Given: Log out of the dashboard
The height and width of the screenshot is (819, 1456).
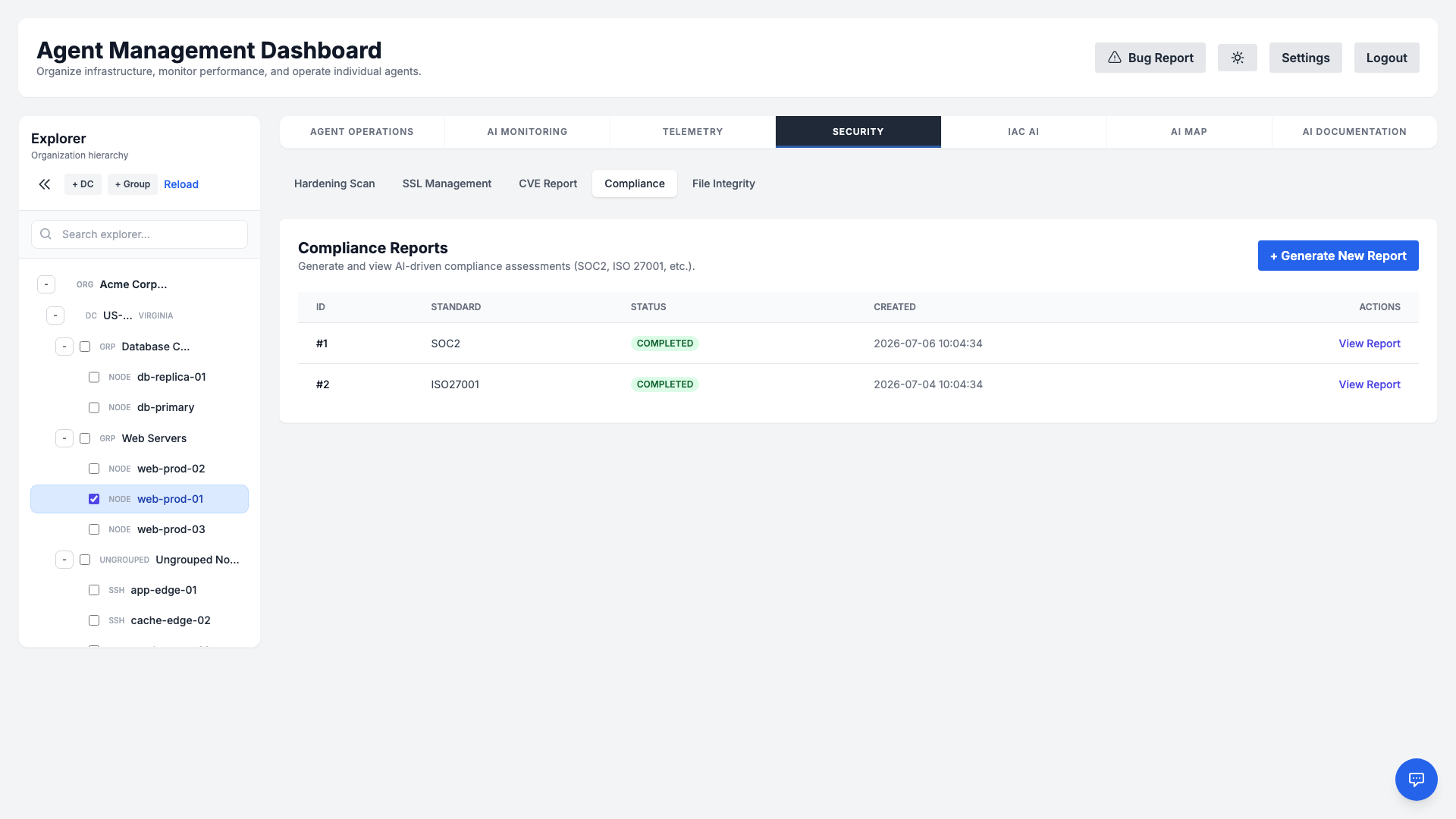Looking at the screenshot, I should coord(1386,58).
